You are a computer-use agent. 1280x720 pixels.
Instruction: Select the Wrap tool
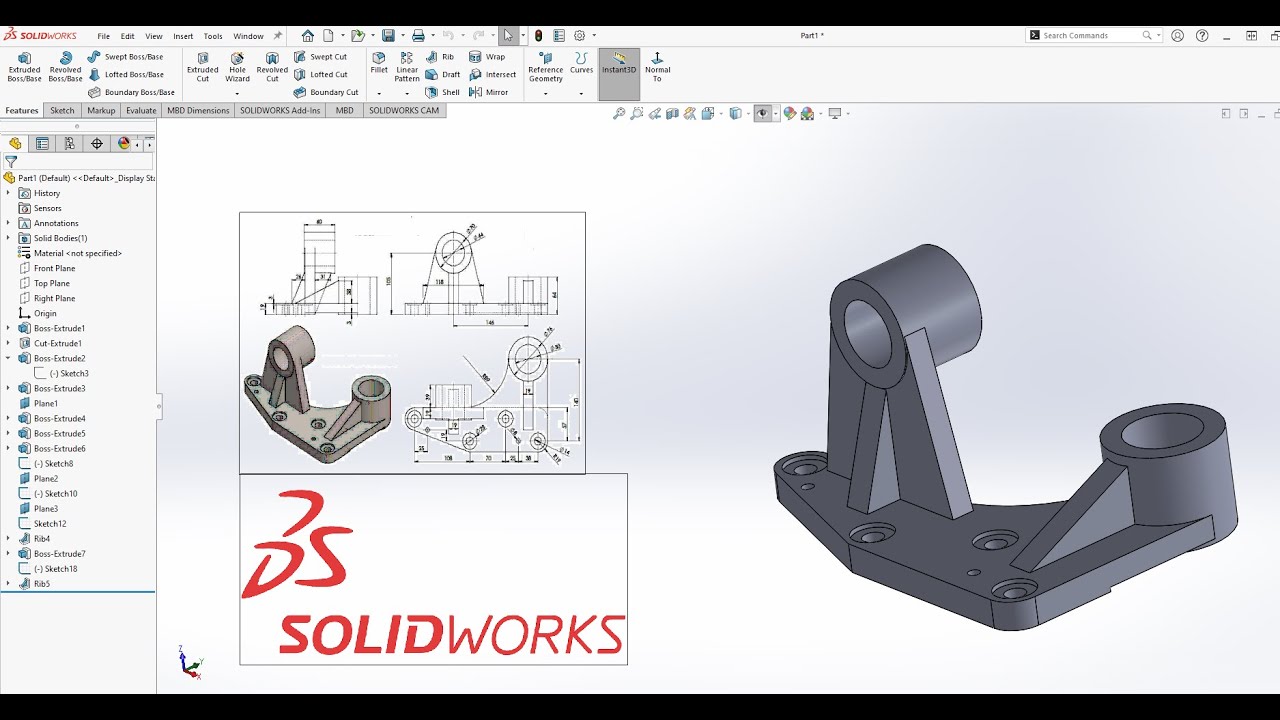pos(487,57)
